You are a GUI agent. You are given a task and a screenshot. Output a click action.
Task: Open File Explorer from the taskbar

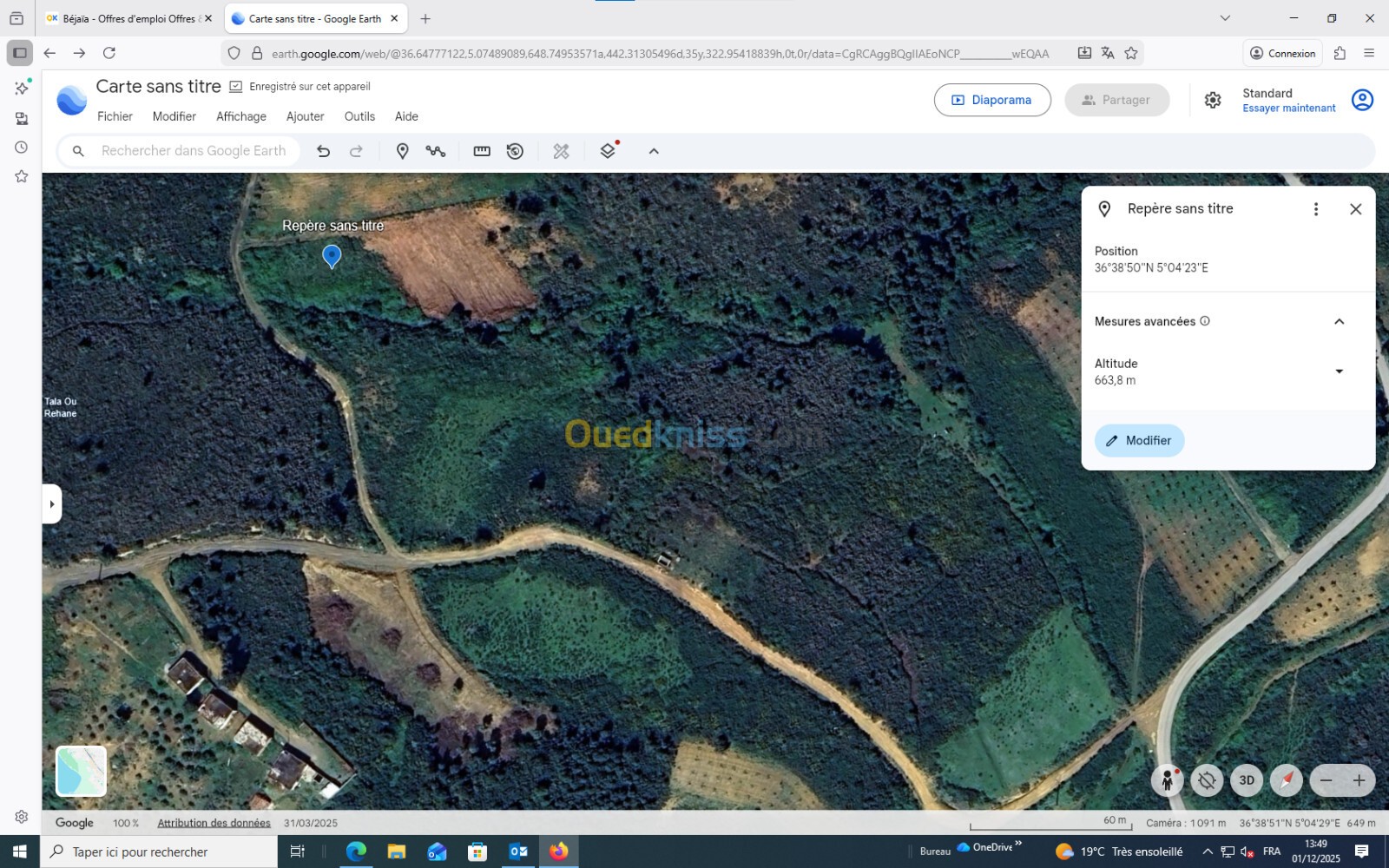tap(397, 852)
